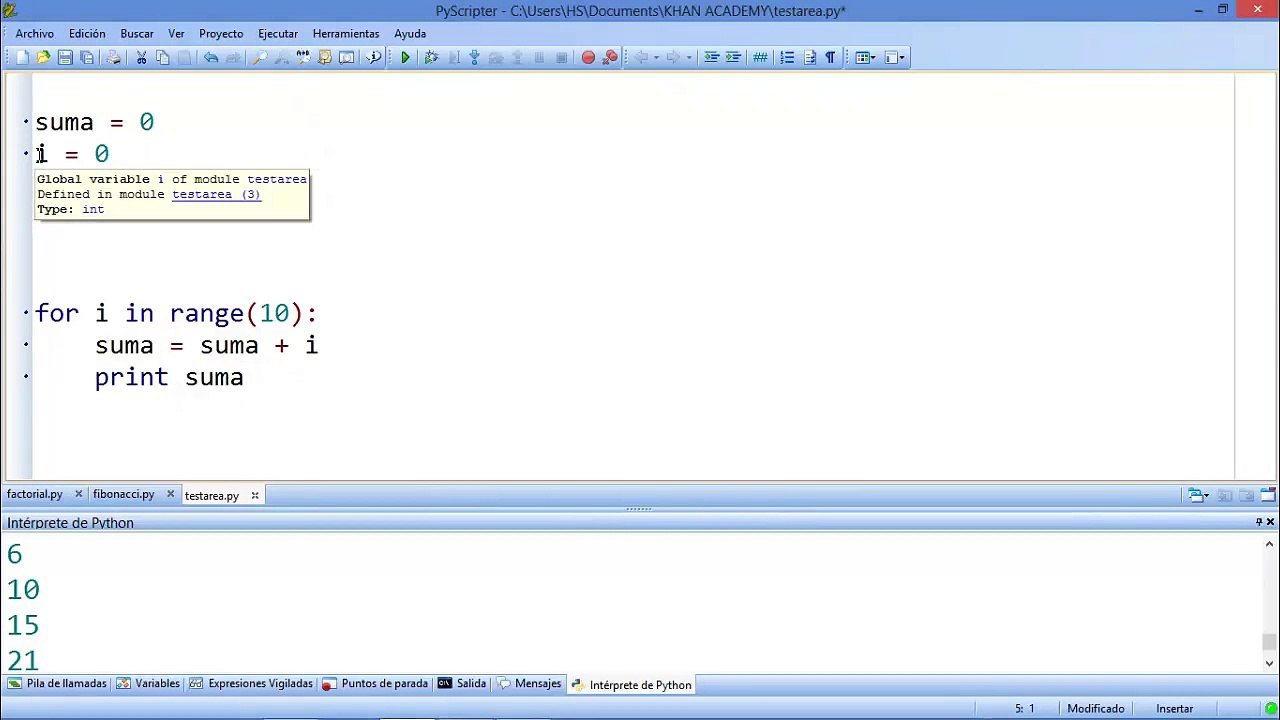Open the Herramientas menu

[346, 33]
